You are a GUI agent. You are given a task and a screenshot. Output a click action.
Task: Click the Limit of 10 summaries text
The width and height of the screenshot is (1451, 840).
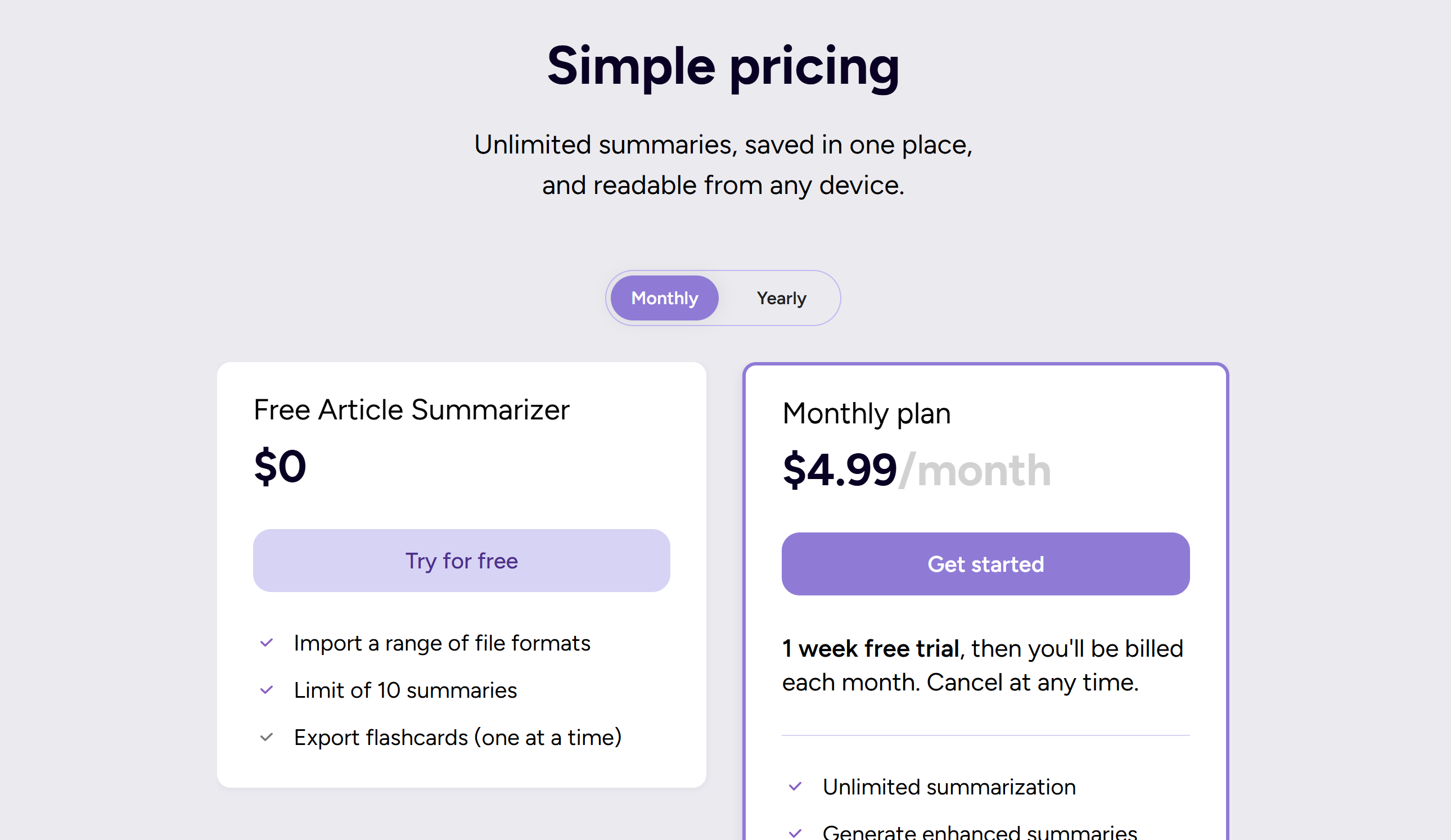click(x=405, y=690)
